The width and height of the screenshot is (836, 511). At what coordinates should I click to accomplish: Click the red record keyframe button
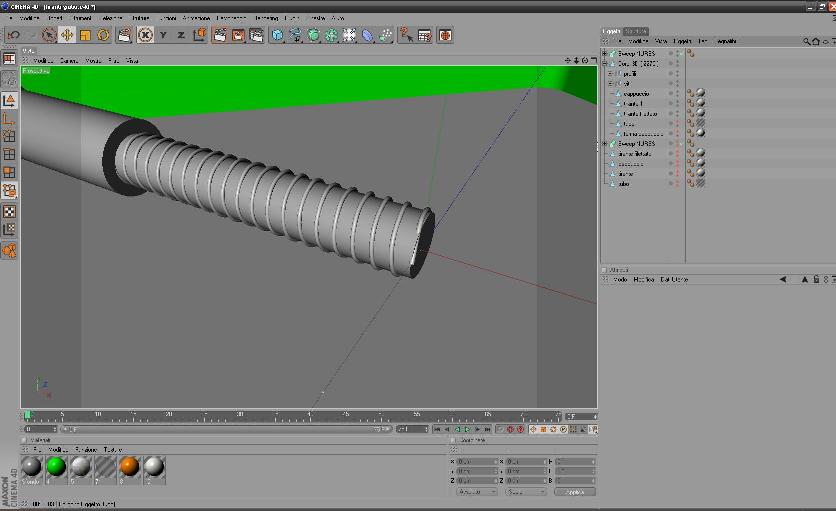click(510, 429)
